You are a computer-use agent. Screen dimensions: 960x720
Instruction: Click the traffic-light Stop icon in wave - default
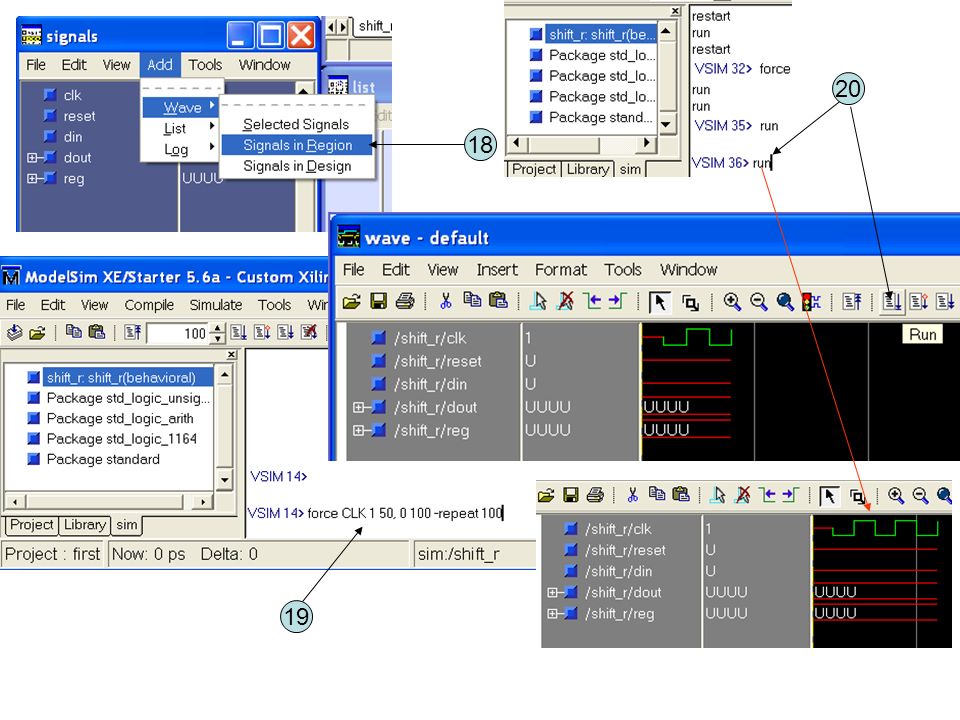(x=811, y=302)
